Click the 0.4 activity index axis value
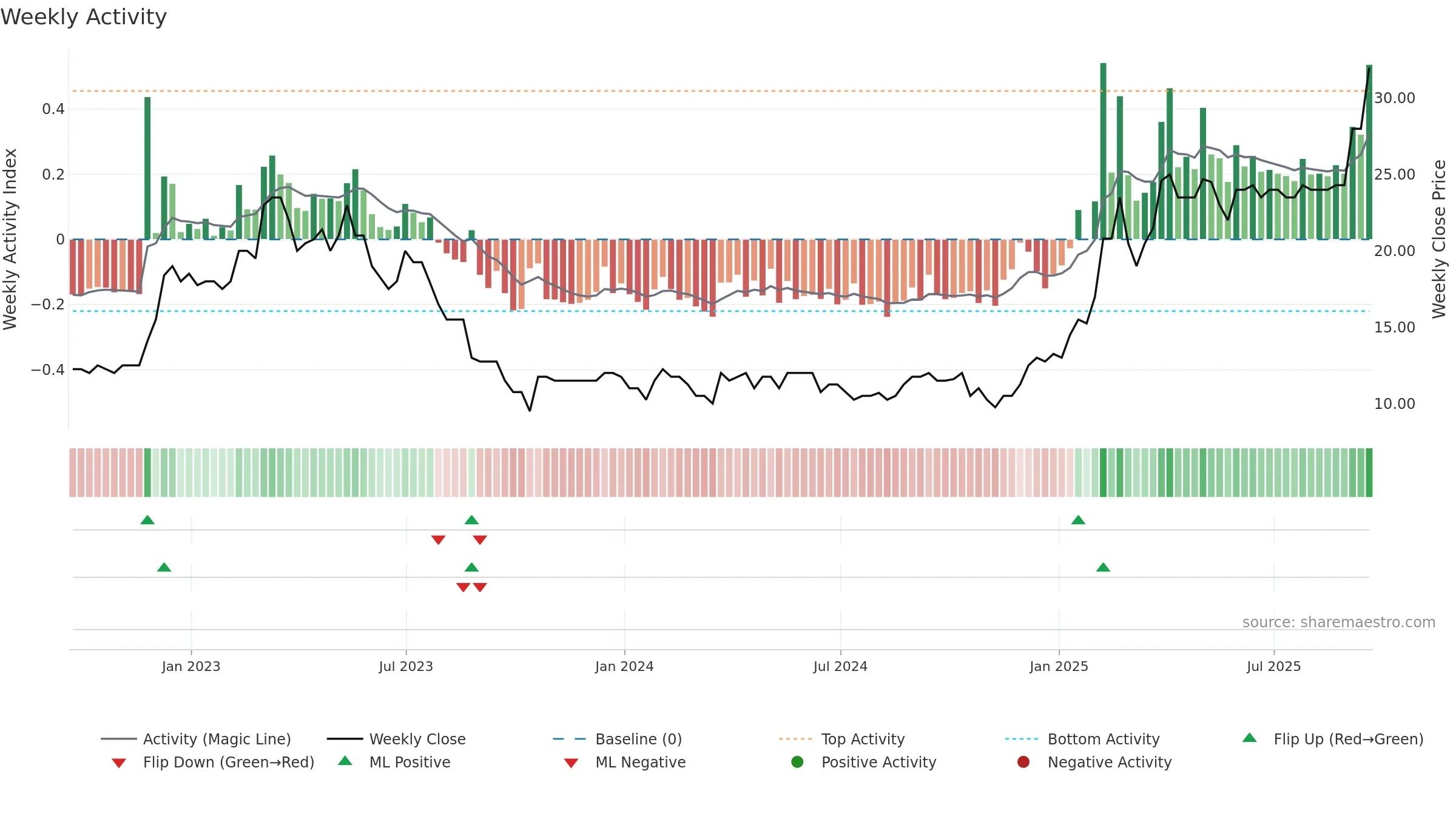This screenshot has height=819, width=1456. tap(53, 109)
